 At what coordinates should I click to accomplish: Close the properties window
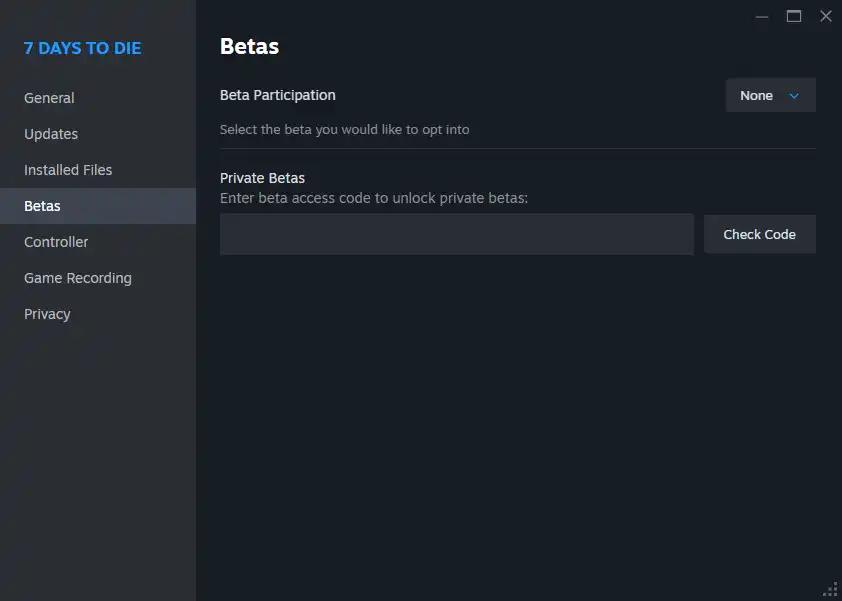coord(826,17)
